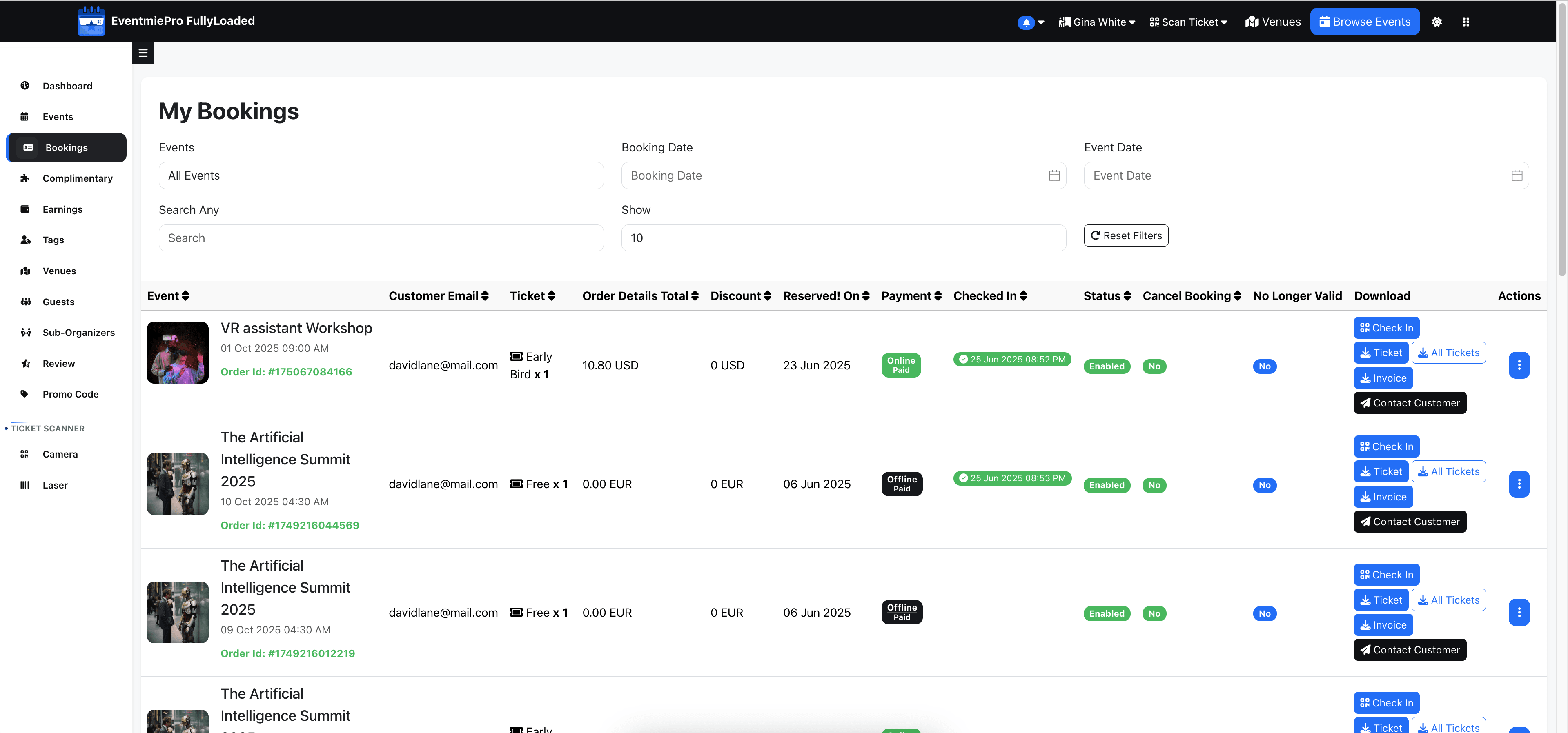The height and width of the screenshot is (733, 1568).
Task: Focus the Booking Date input field
Action: 844,175
